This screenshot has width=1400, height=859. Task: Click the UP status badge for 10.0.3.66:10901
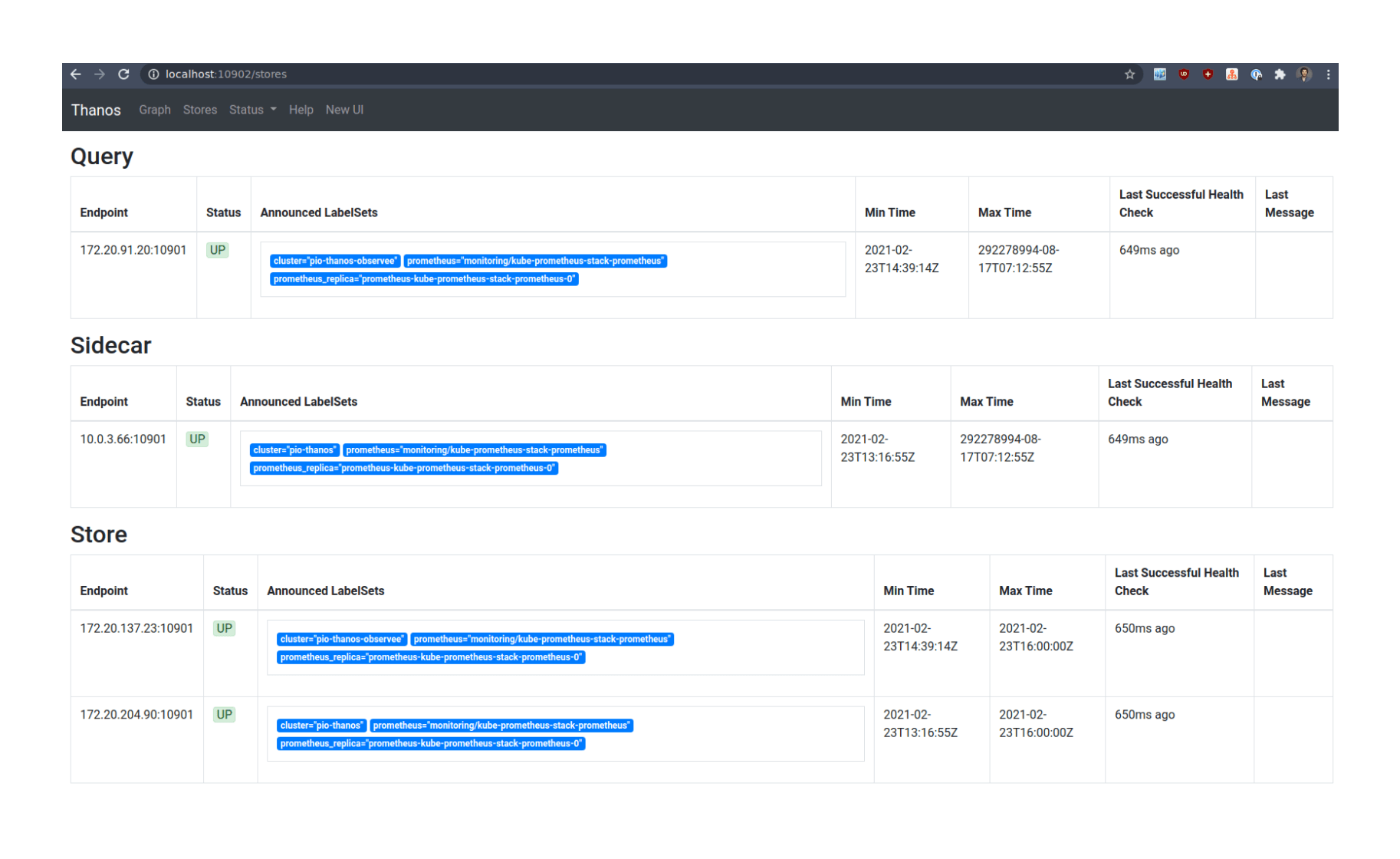point(198,439)
